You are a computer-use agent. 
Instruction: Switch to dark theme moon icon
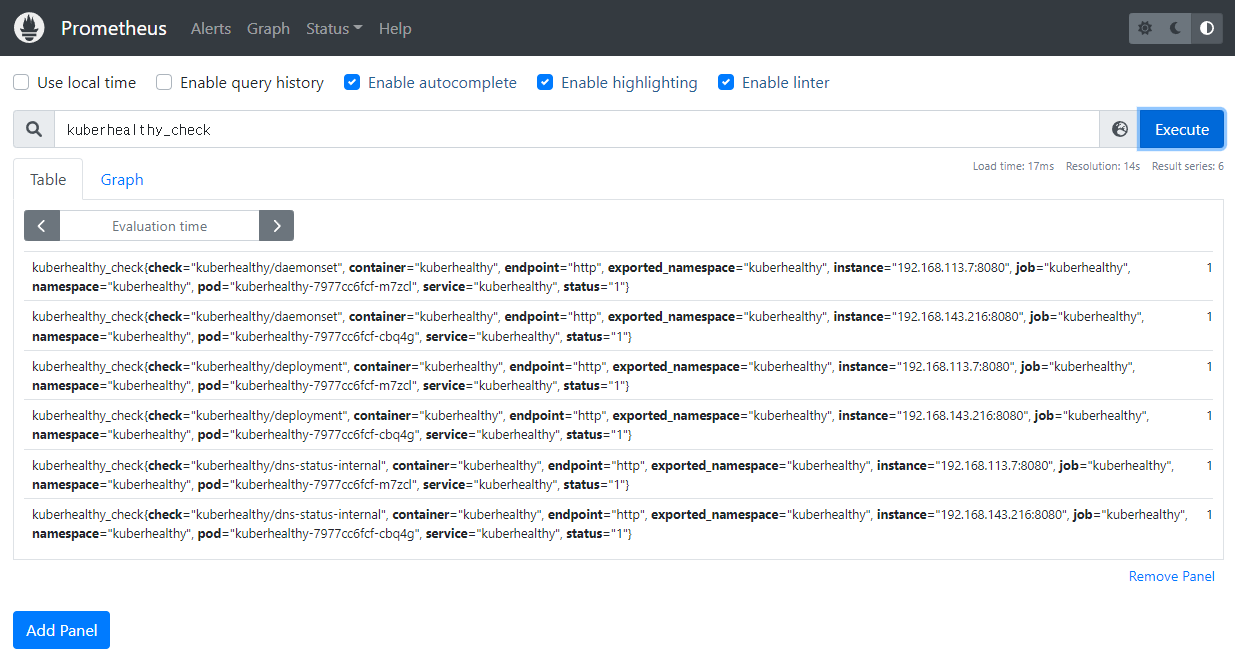pyautogui.click(x=1176, y=28)
